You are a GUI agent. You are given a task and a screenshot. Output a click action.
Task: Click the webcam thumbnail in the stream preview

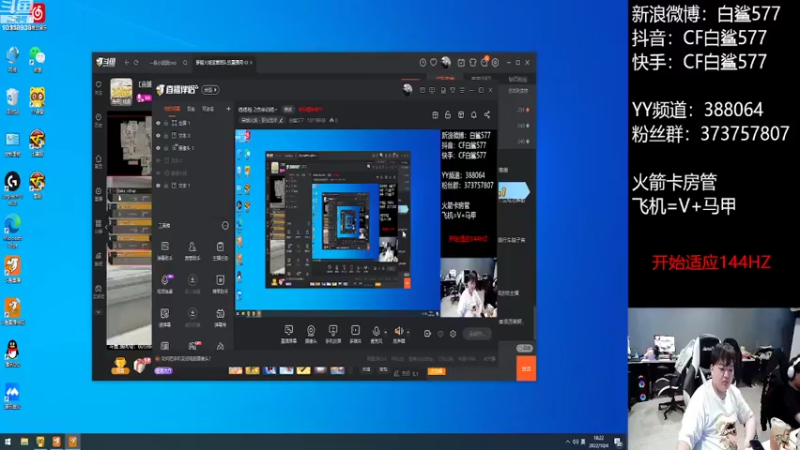(x=468, y=287)
